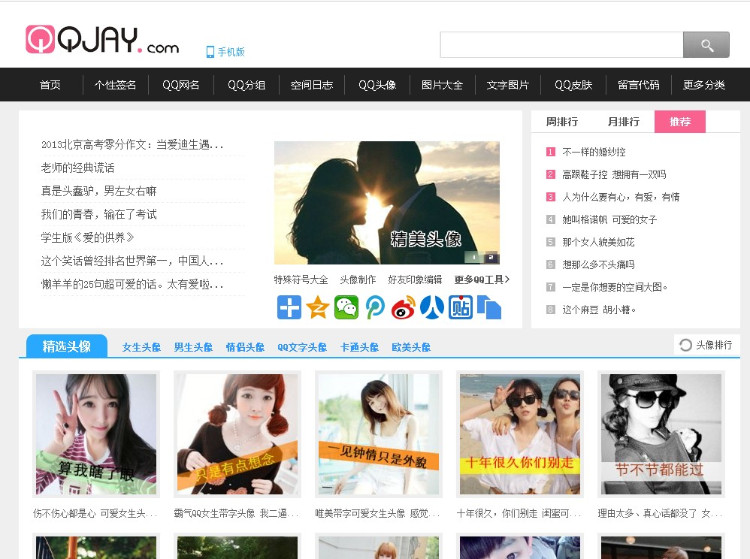This screenshot has width=750, height=559.
Task: Open the 留言代码 menu item
Action: [638, 85]
